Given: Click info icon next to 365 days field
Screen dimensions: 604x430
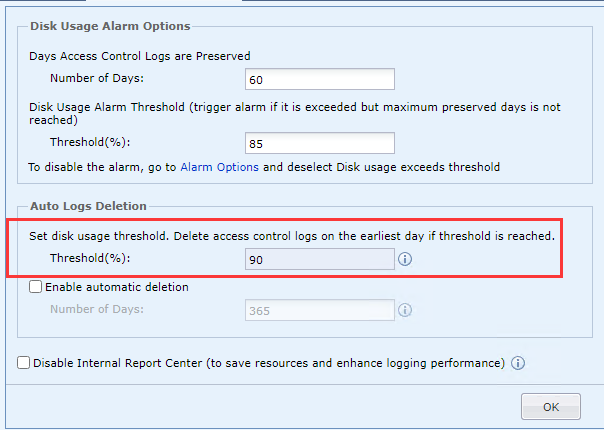Looking at the screenshot, I should (x=406, y=310).
